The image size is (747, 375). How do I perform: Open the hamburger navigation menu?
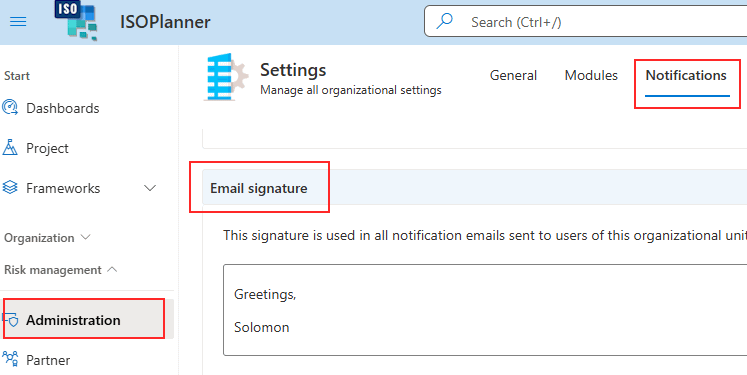click(18, 22)
